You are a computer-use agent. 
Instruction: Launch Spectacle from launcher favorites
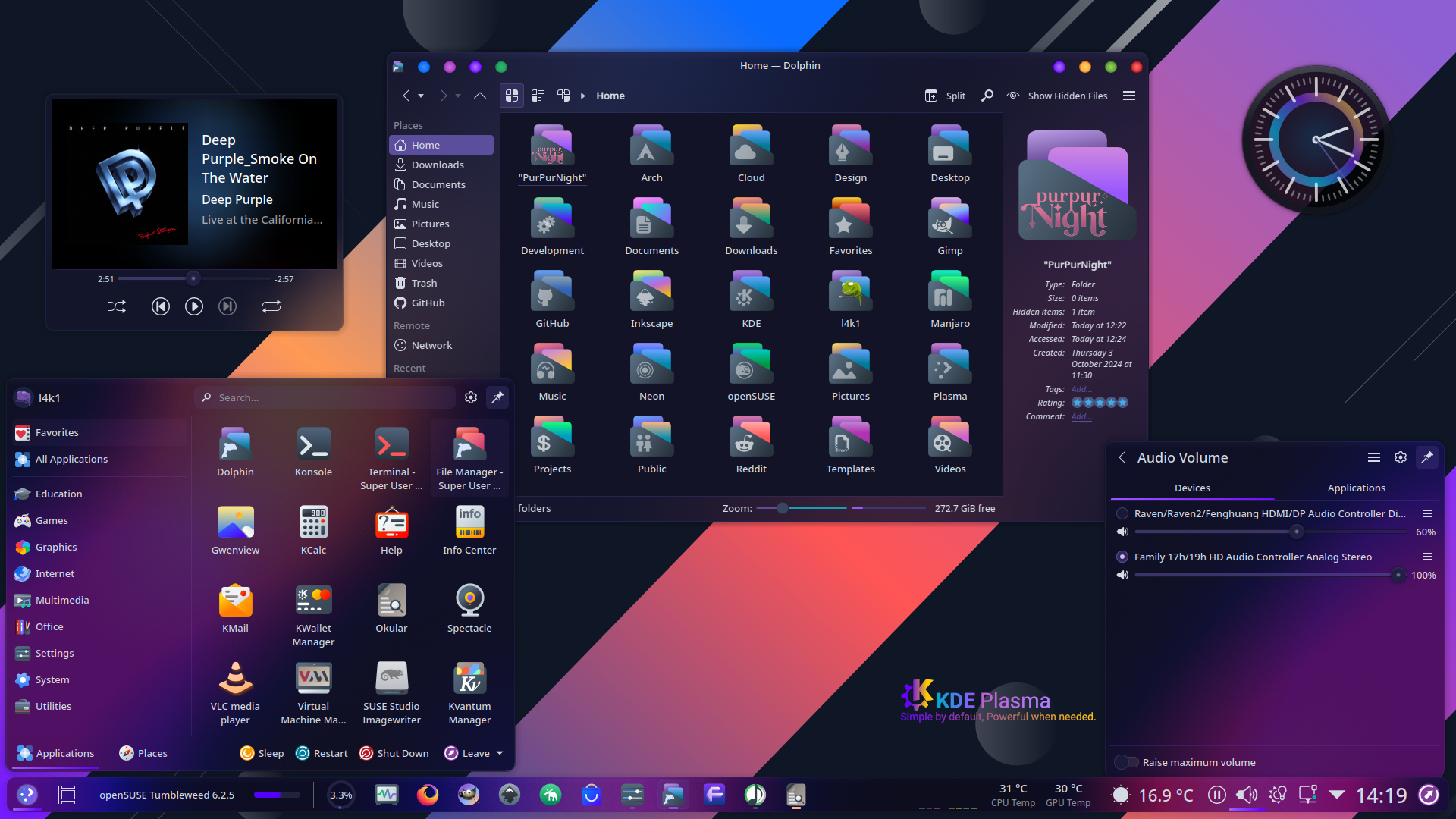pyautogui.click(x=469, y=608)
